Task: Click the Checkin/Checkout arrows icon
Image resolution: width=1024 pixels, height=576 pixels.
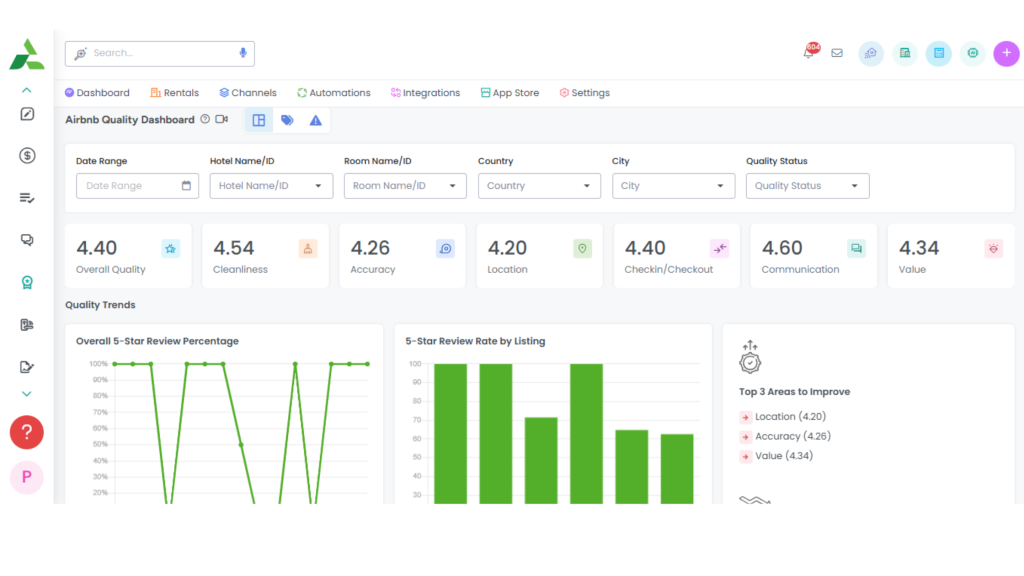Action: tap(720, 249)
